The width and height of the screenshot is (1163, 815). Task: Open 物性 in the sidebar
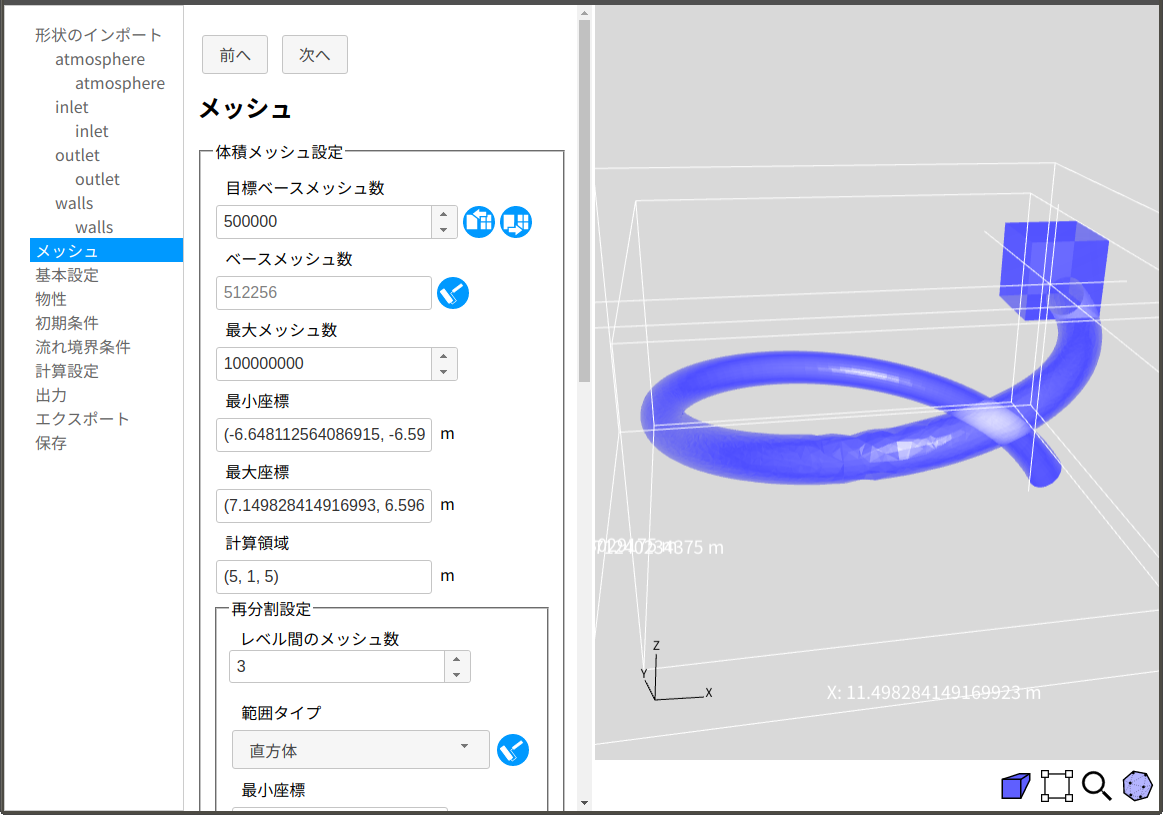point(51,299)
